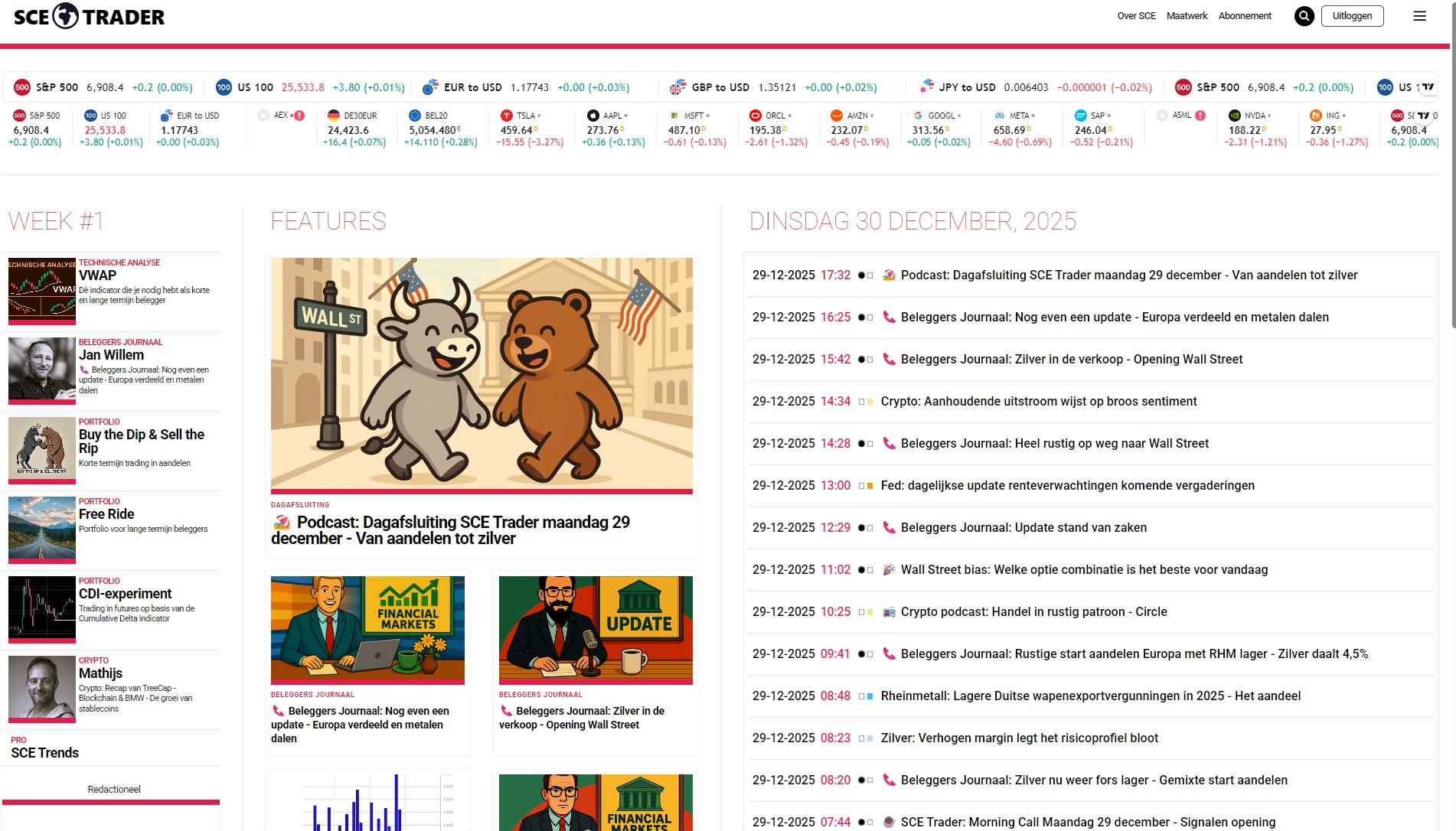This screenshot has height=831, width=1456.
Task: Click the JPY to USD flag icon
Action: [926, 86]
